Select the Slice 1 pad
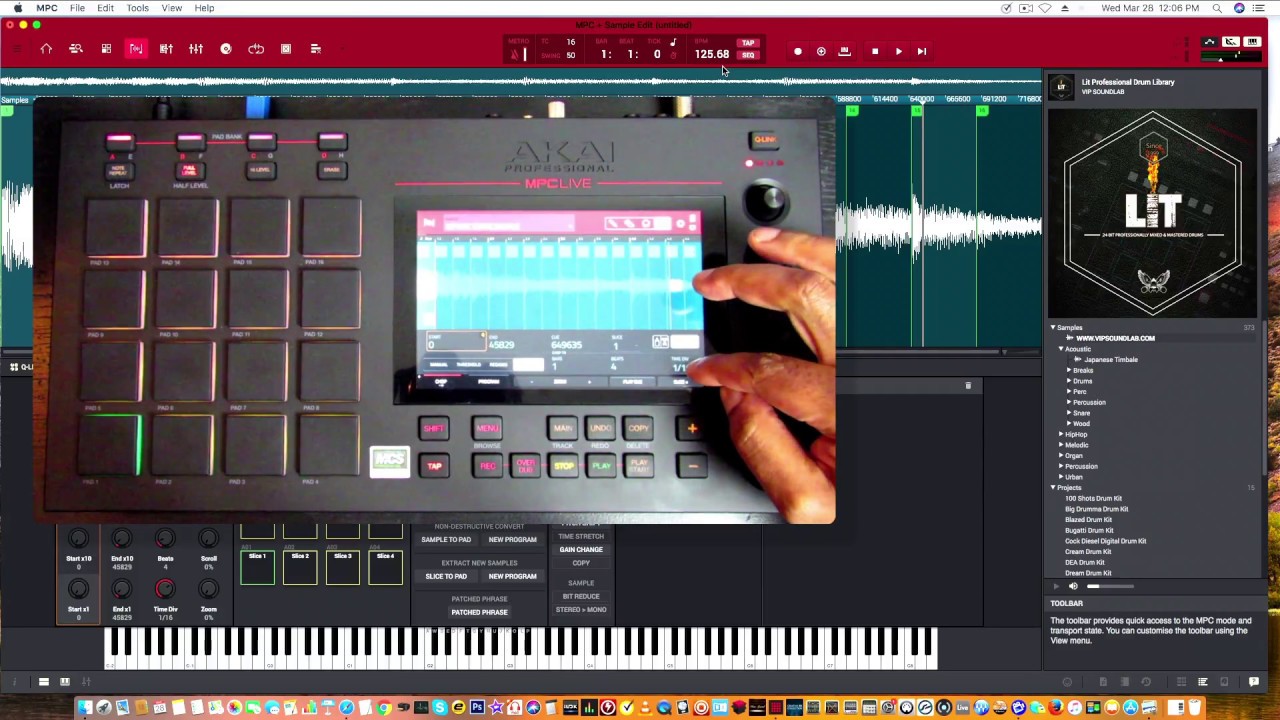 point(257,567)
